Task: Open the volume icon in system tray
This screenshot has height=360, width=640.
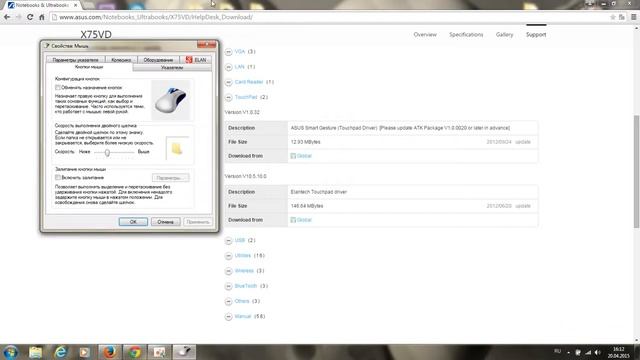Action: pos(598,352)
